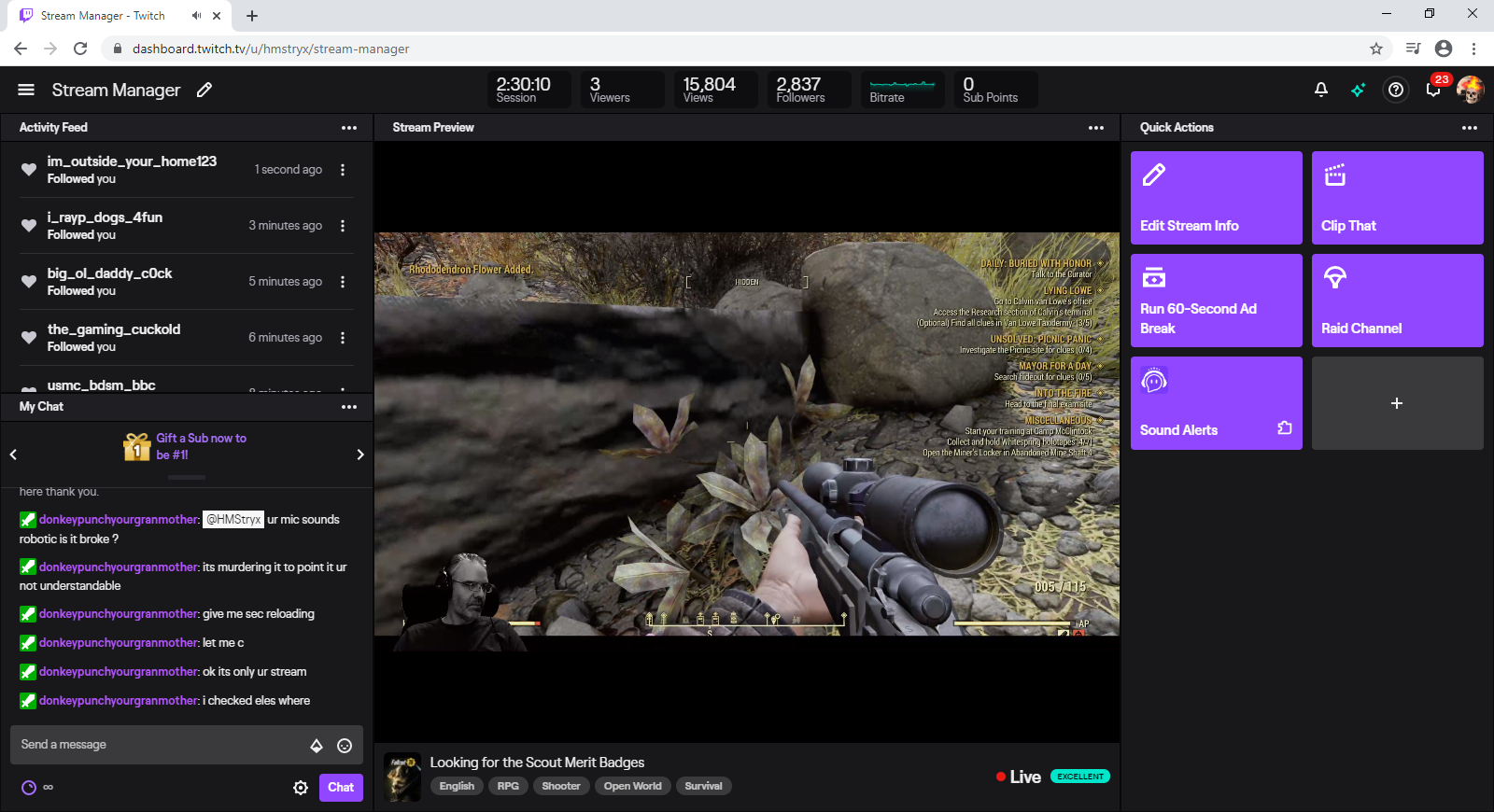Click heart icon for the_gaming_cuckold
1494x812 pixels.
click(x=29, y=338)
